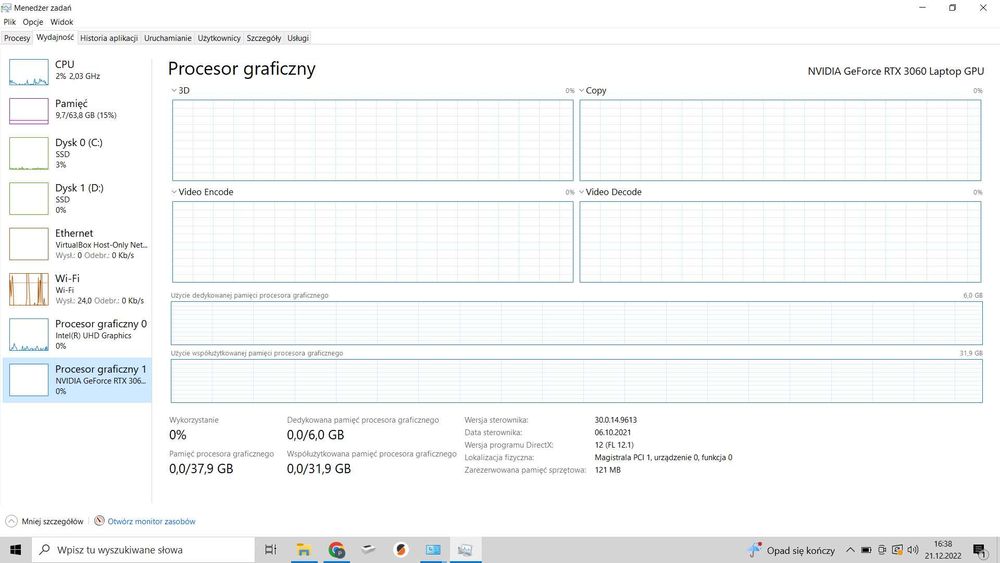
Task: Open the Plik menu
Action: point(10,22)
